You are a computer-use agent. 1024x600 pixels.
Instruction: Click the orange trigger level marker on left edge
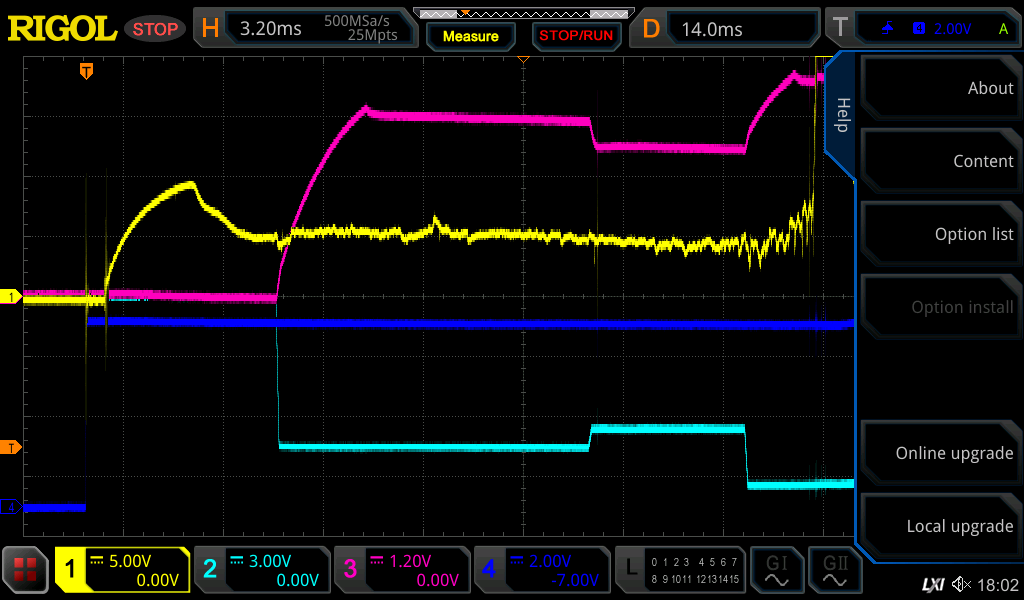click(x=12, y=446)
